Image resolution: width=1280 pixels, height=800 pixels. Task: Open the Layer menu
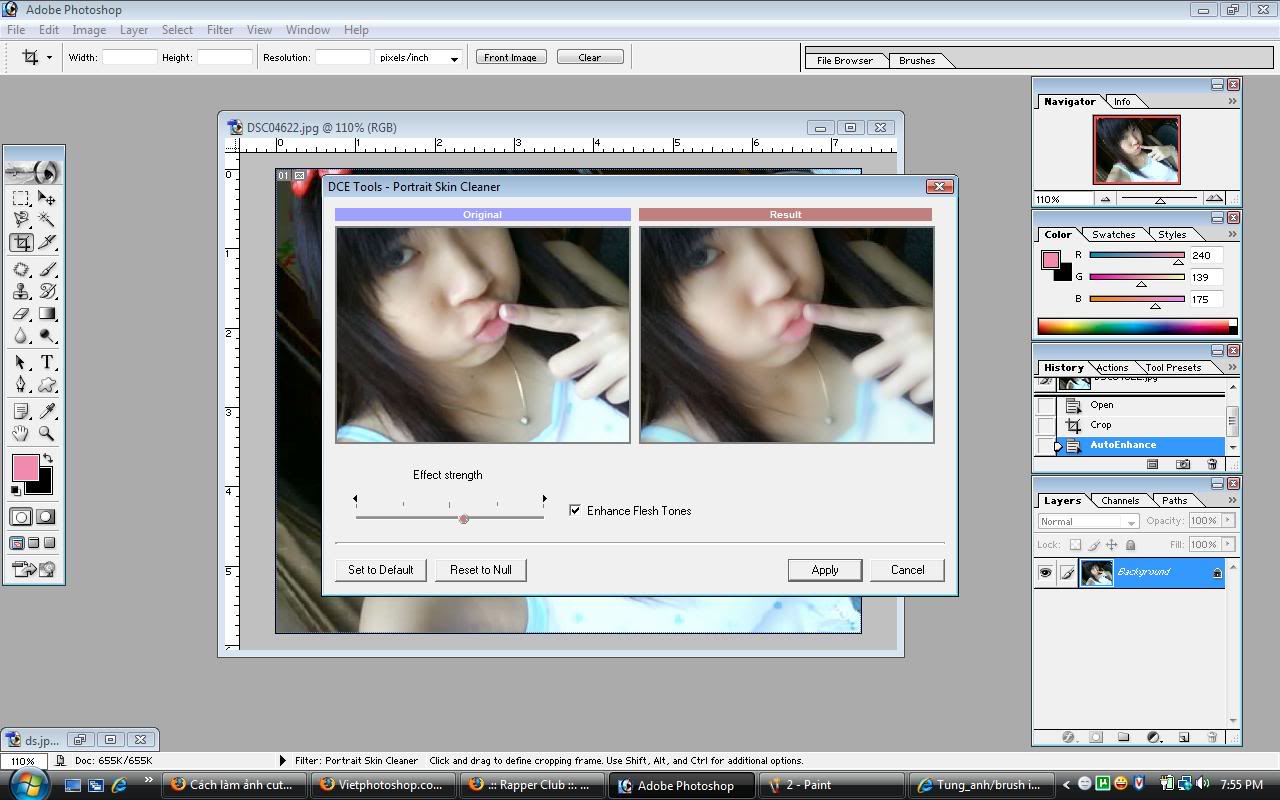point(134,30)
